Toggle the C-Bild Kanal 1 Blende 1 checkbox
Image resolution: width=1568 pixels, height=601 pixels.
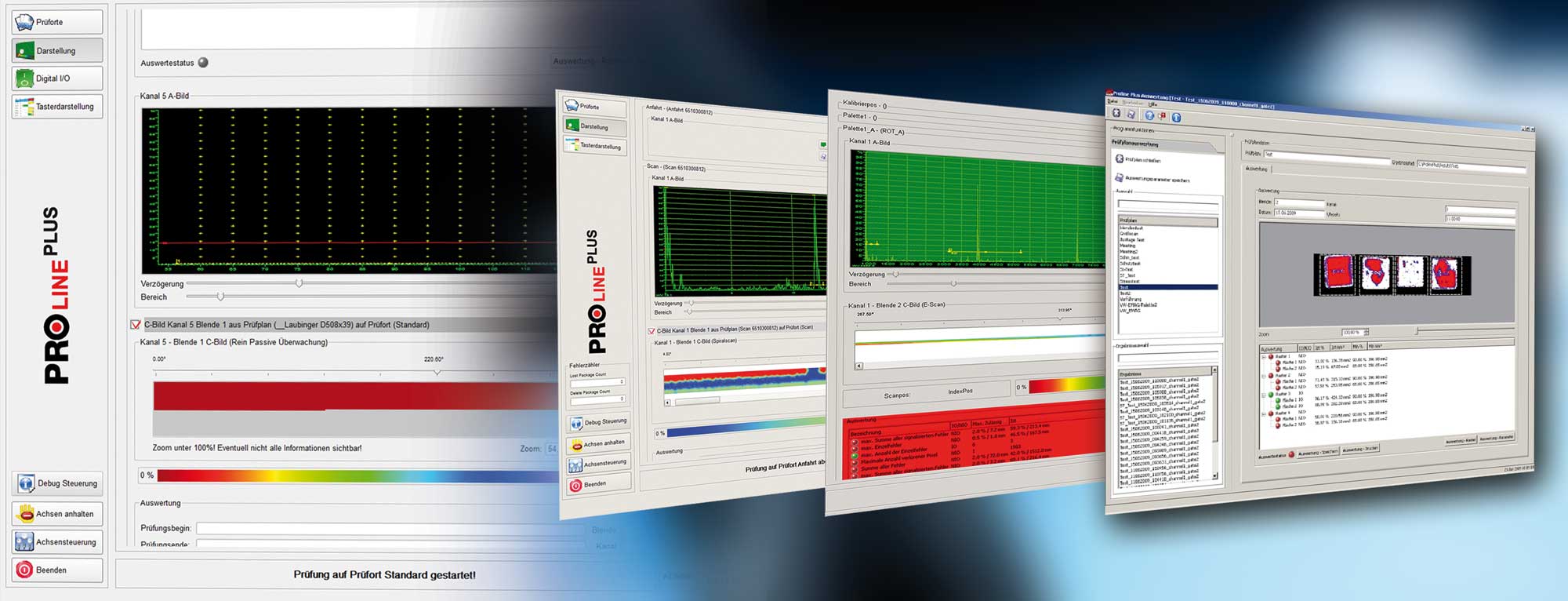point(652,331)
